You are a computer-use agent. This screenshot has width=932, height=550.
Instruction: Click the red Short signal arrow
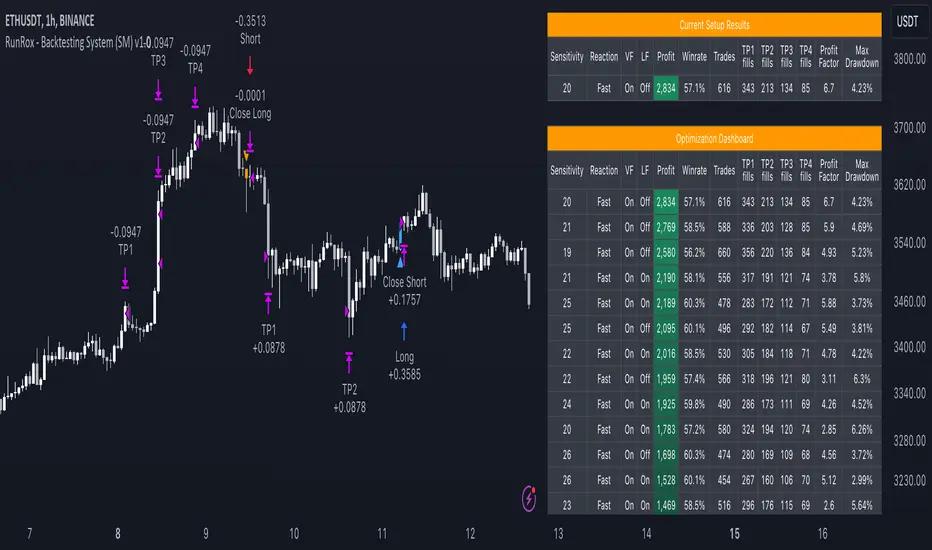(250, 65)
